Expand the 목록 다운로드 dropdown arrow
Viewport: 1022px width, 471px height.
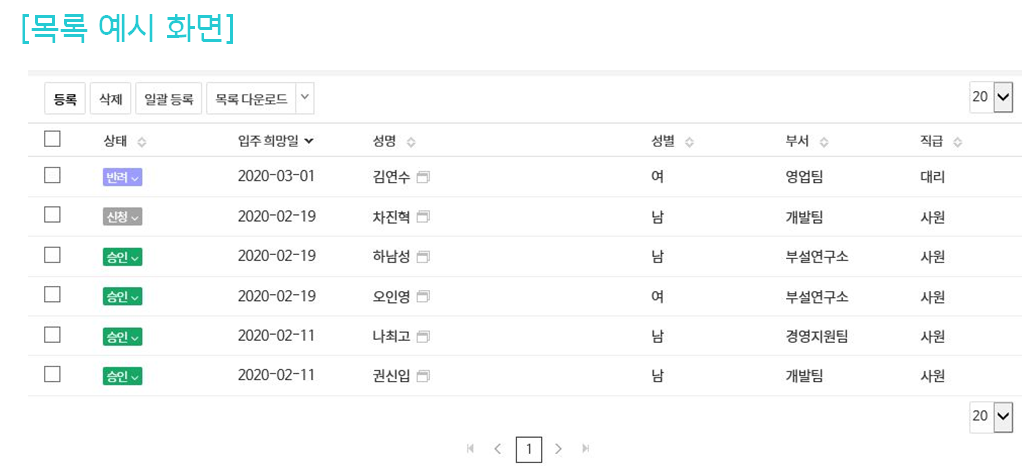[x=305, y=98]
